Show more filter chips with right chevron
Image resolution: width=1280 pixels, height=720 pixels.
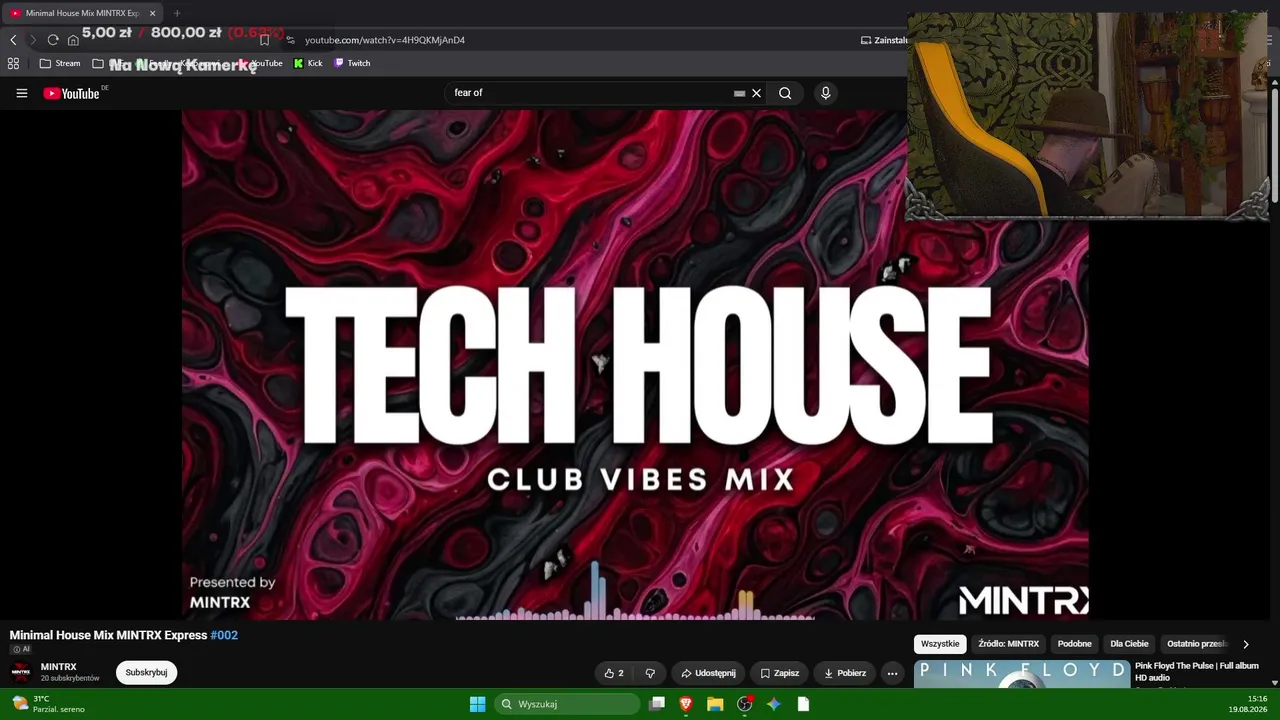point(1245,644)
